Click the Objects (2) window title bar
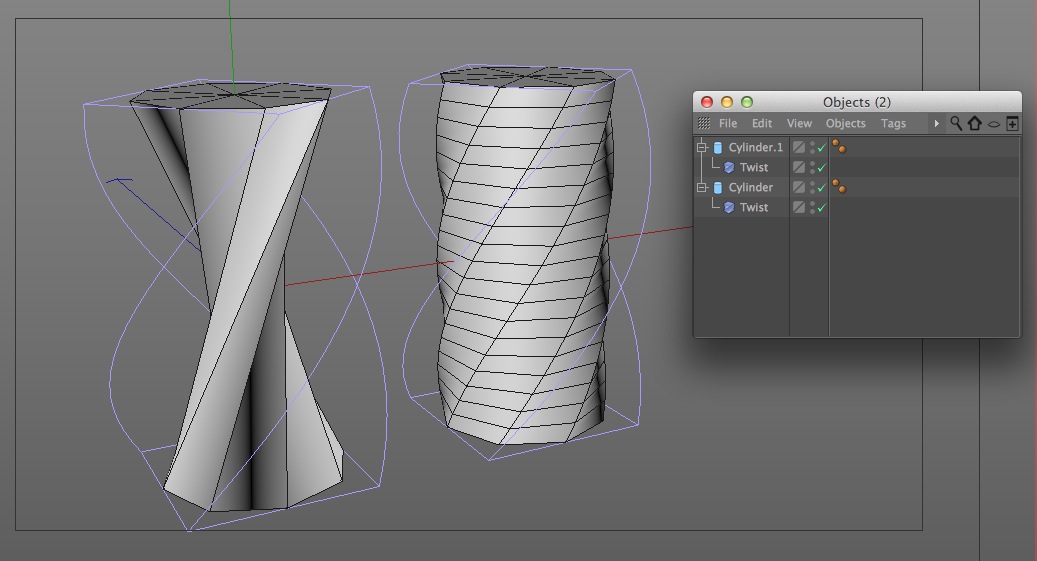This screenshot has width=1037, height=561. (x=857, y=102)
